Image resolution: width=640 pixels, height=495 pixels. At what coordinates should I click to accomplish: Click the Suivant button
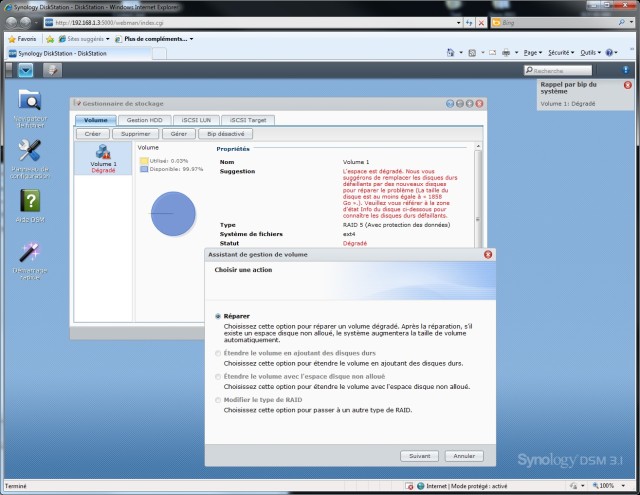click(420, 456)
